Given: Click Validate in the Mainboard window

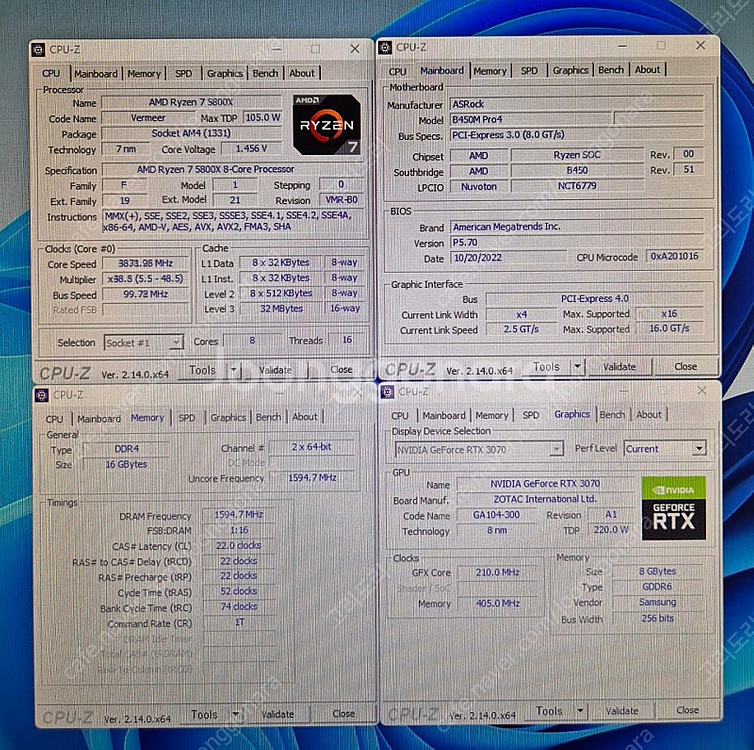Looking at the screenshot, I should pos(619,367).
